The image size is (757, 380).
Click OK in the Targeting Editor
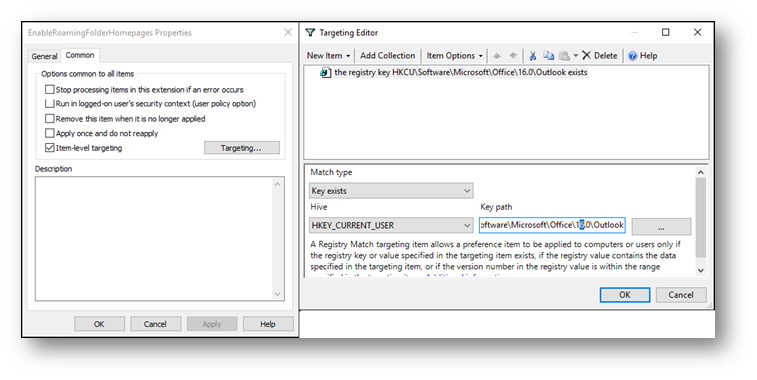click(x=625, y=295)
